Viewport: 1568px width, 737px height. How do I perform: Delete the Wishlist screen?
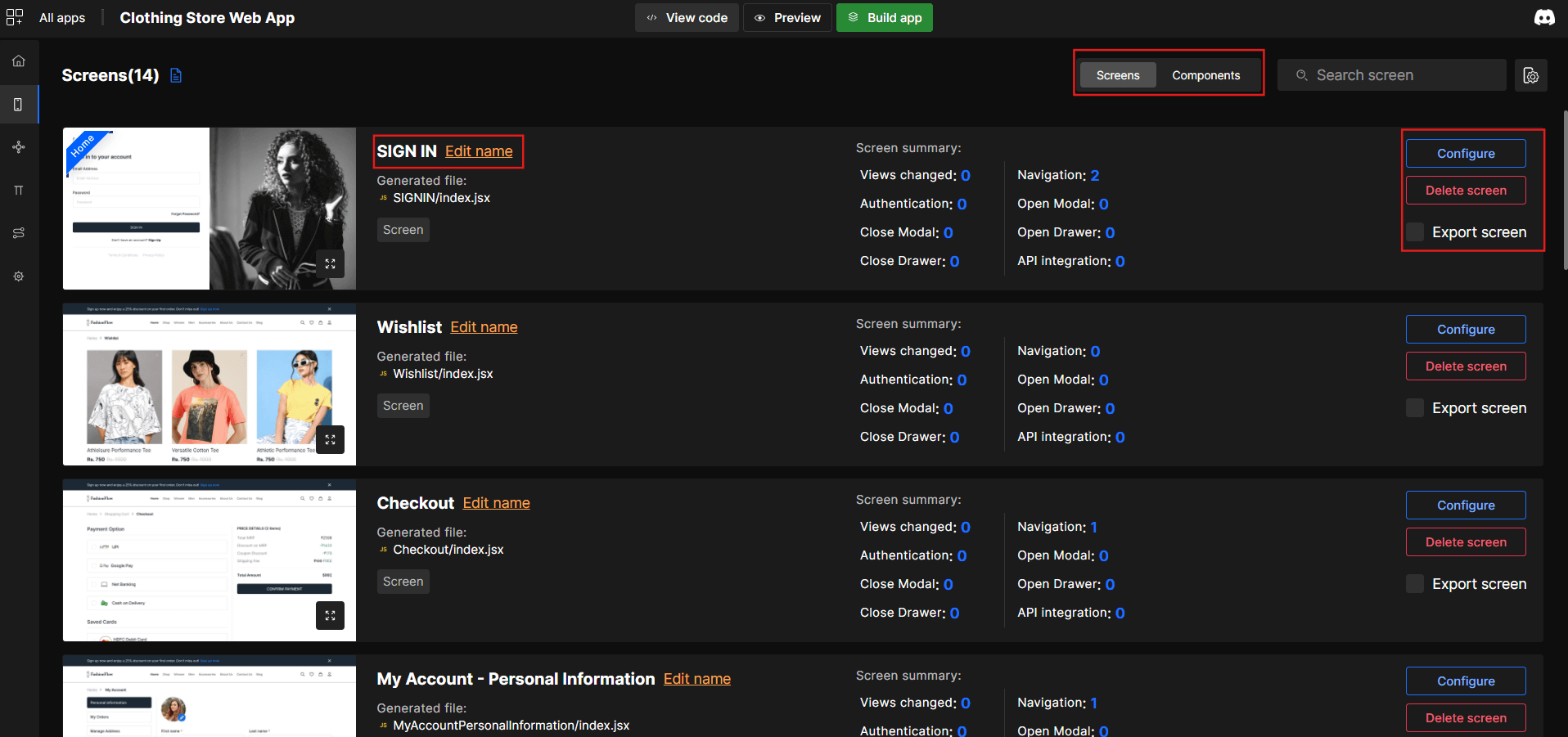1466,366
